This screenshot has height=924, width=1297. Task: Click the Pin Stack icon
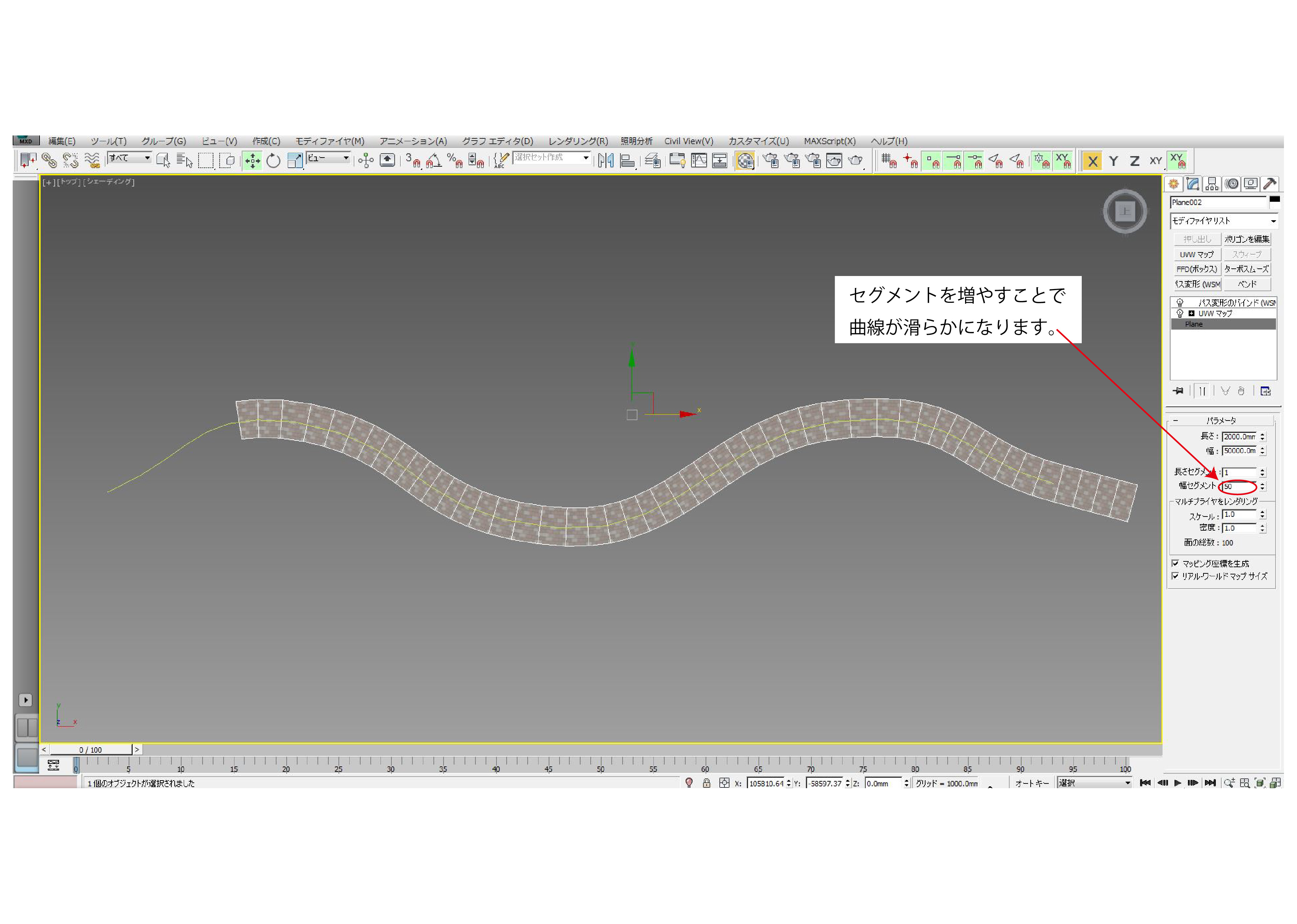1177,391
